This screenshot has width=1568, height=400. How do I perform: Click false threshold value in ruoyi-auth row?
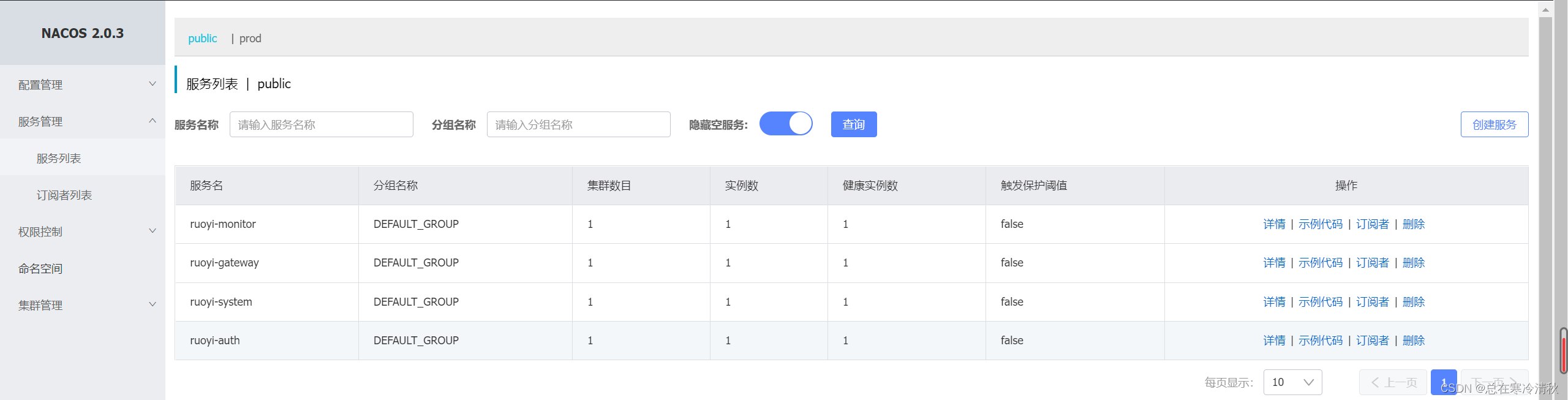pyautogui.click(x=1012, y=341)
